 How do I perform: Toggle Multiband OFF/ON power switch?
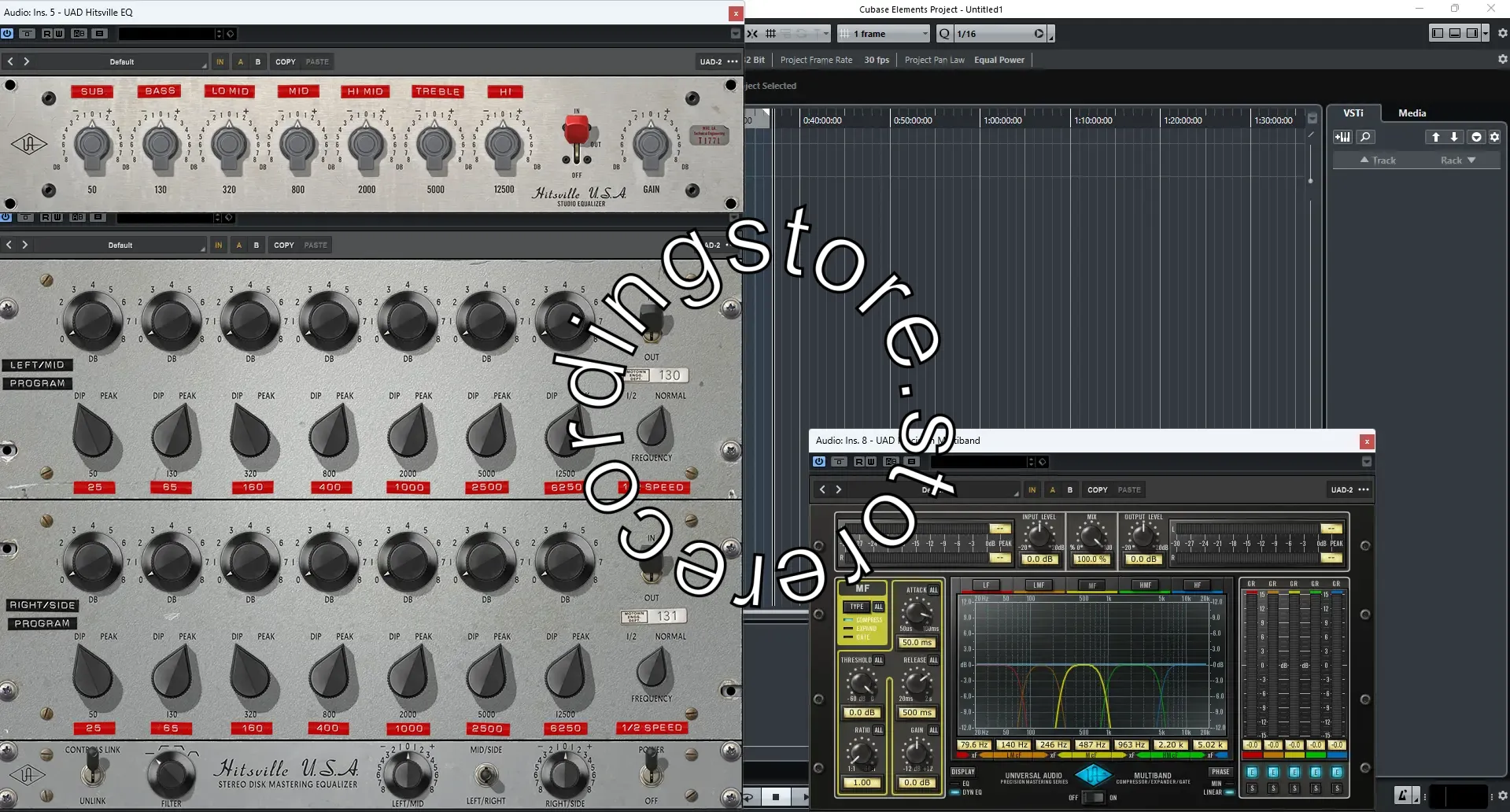(1093, 797)
